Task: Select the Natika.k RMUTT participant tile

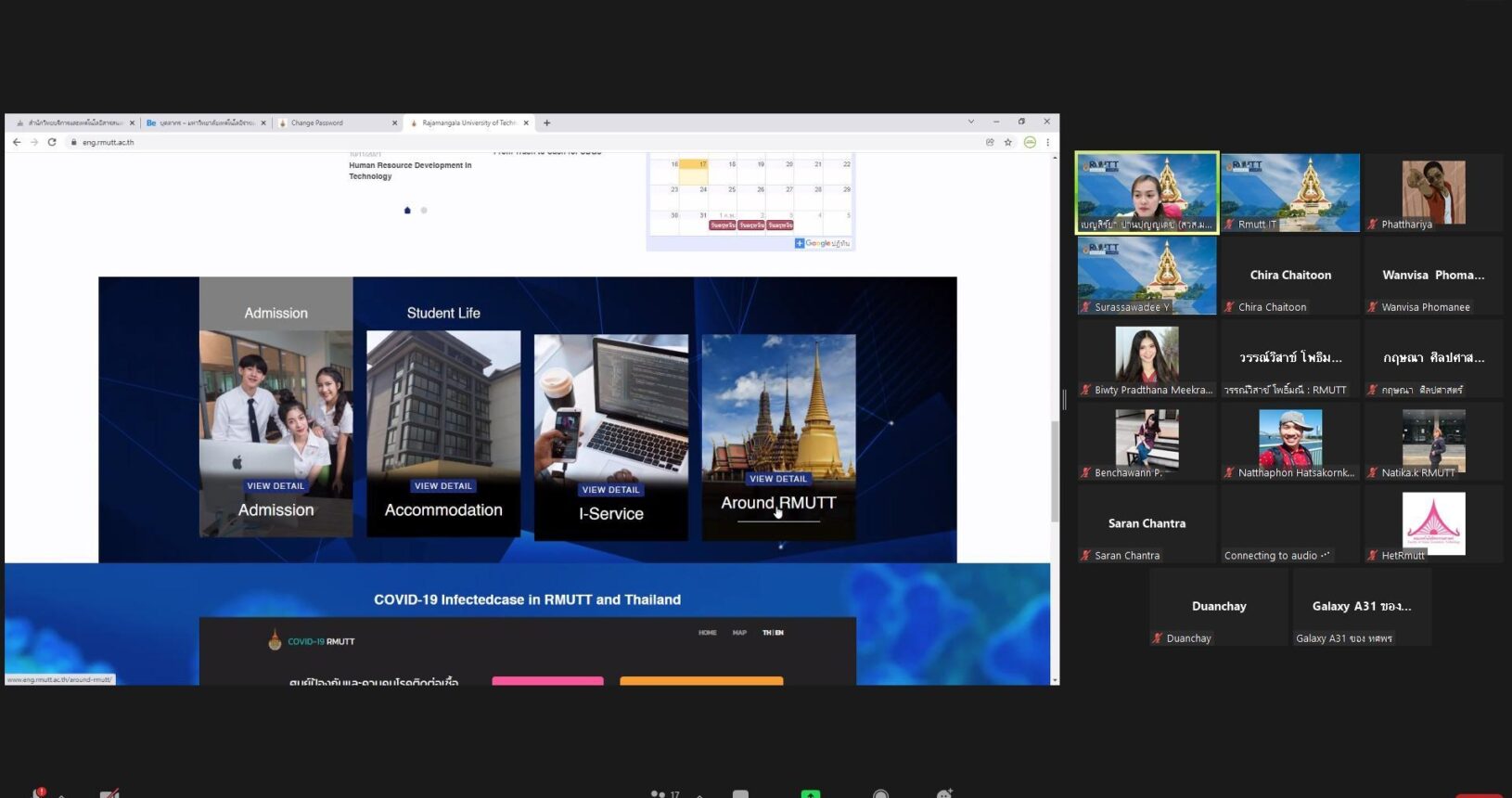Action: point(1433,441)
